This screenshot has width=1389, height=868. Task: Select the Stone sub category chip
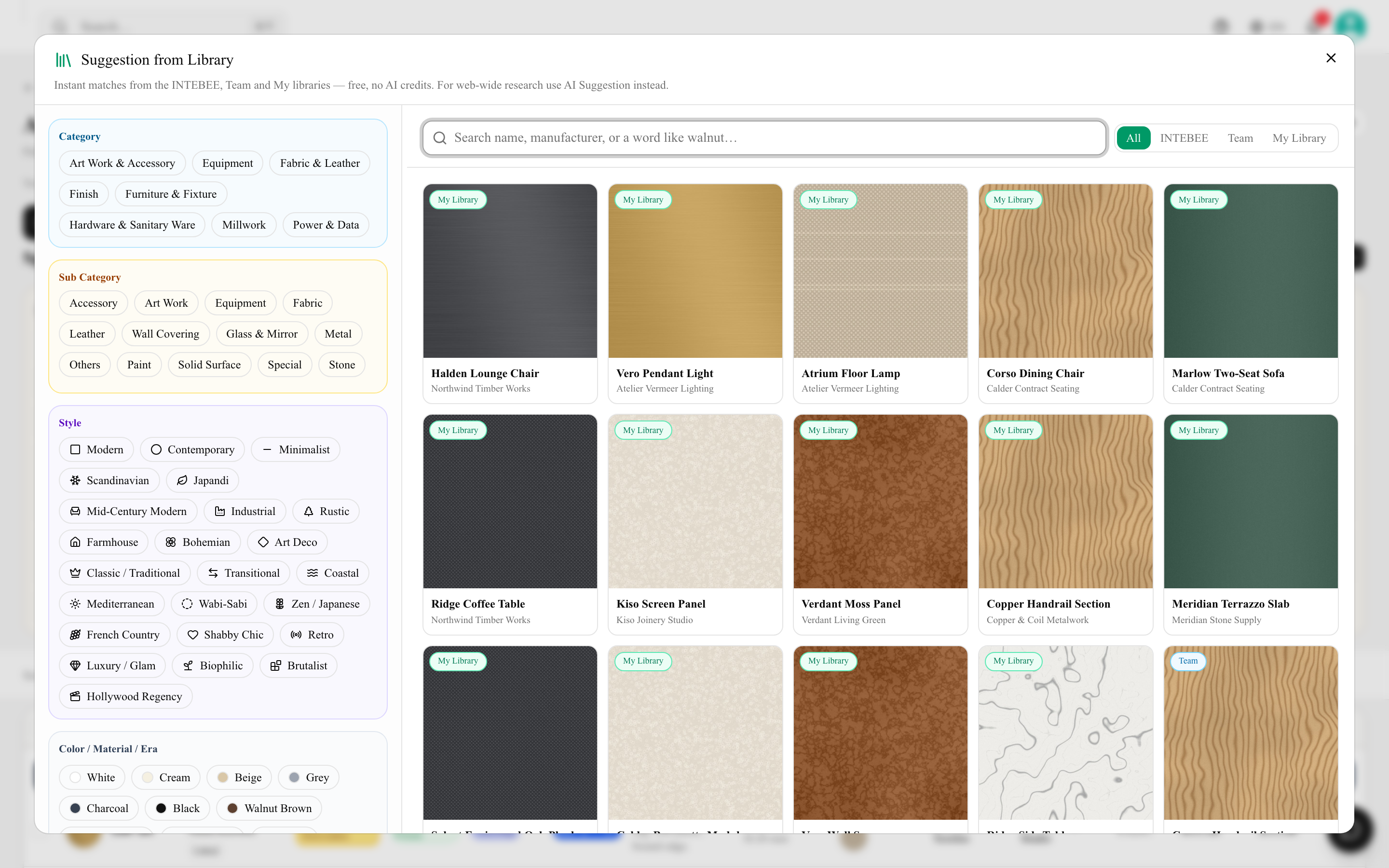tap(341, 365)
